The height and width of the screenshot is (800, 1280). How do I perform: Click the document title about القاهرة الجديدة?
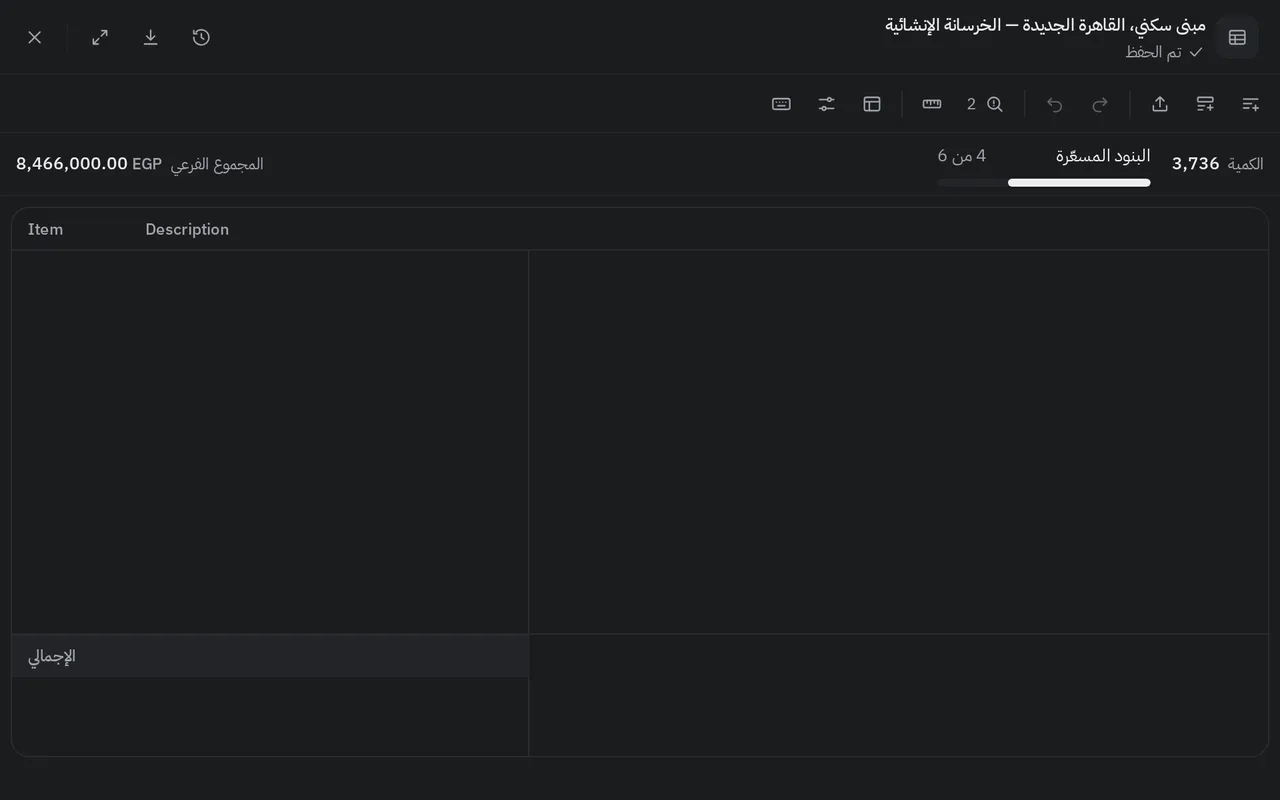[x=1045, y=24]
